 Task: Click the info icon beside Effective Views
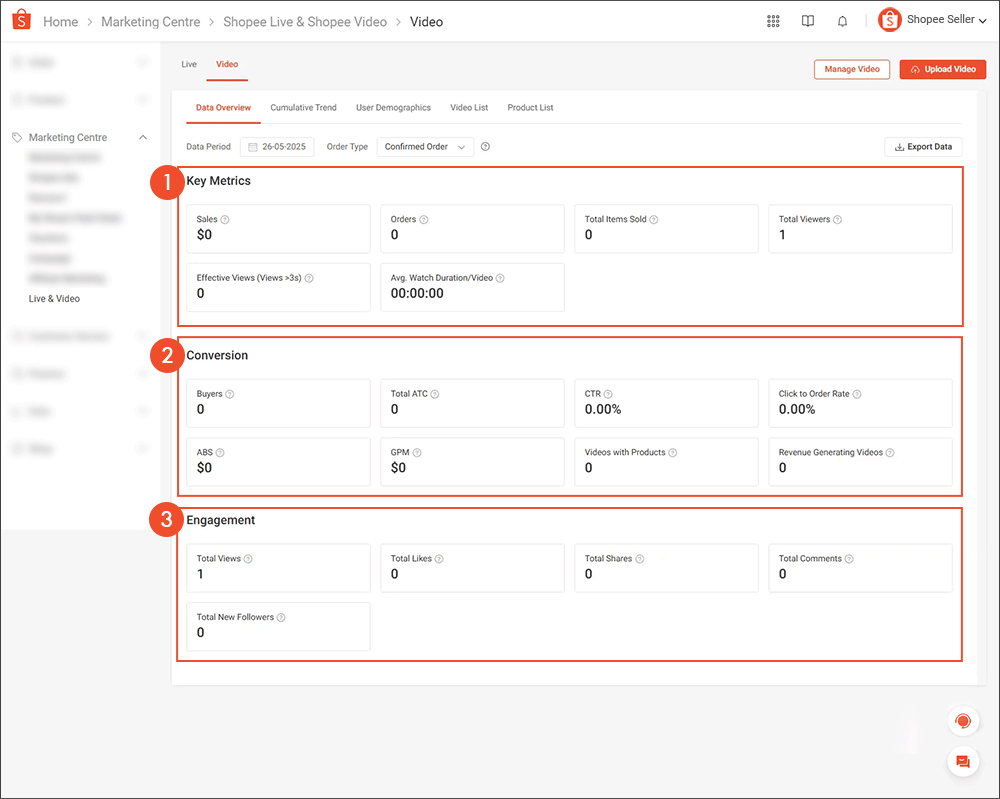[309, 278]
